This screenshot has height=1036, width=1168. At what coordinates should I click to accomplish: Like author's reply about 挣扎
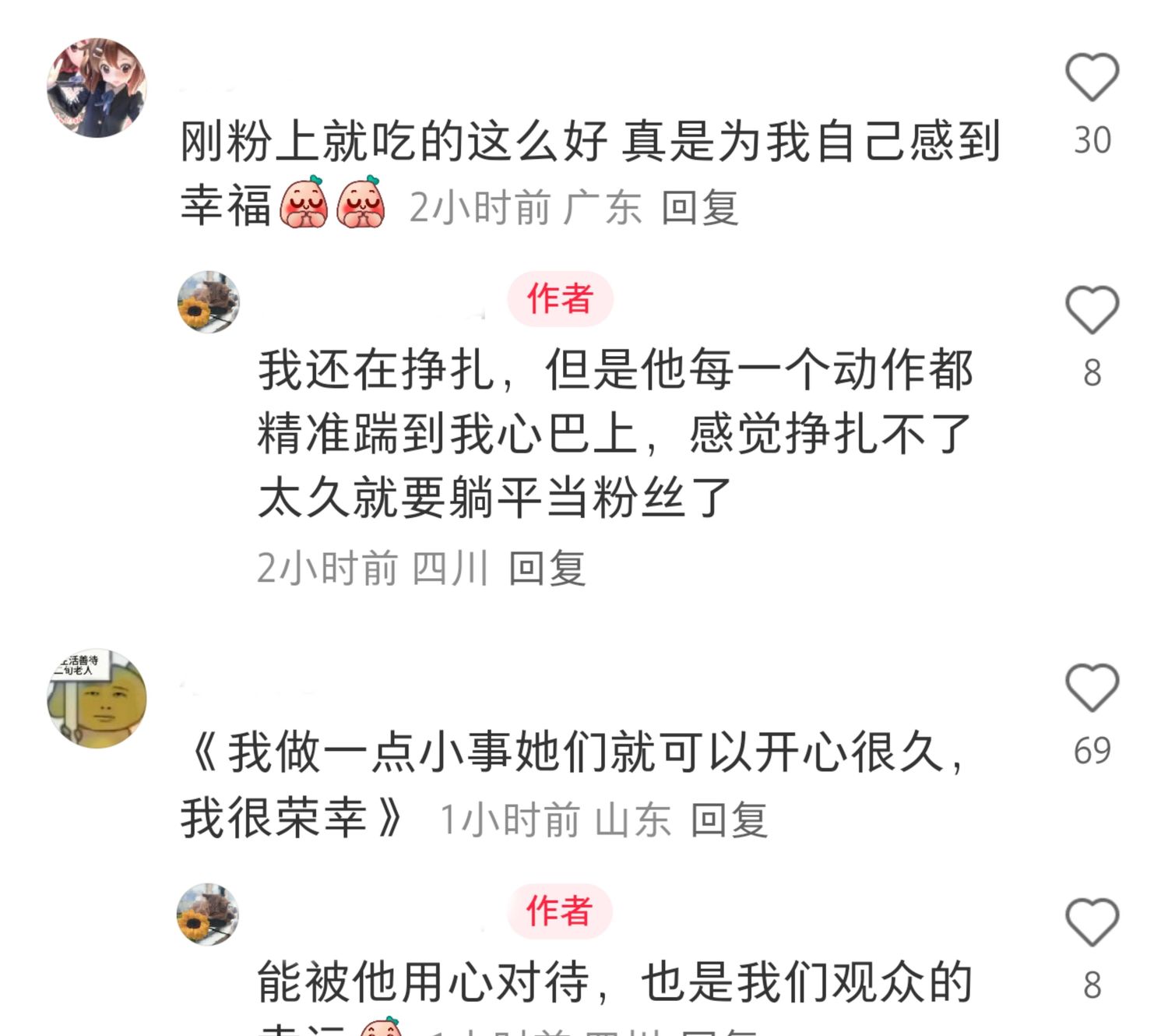tap(1092, 310)
